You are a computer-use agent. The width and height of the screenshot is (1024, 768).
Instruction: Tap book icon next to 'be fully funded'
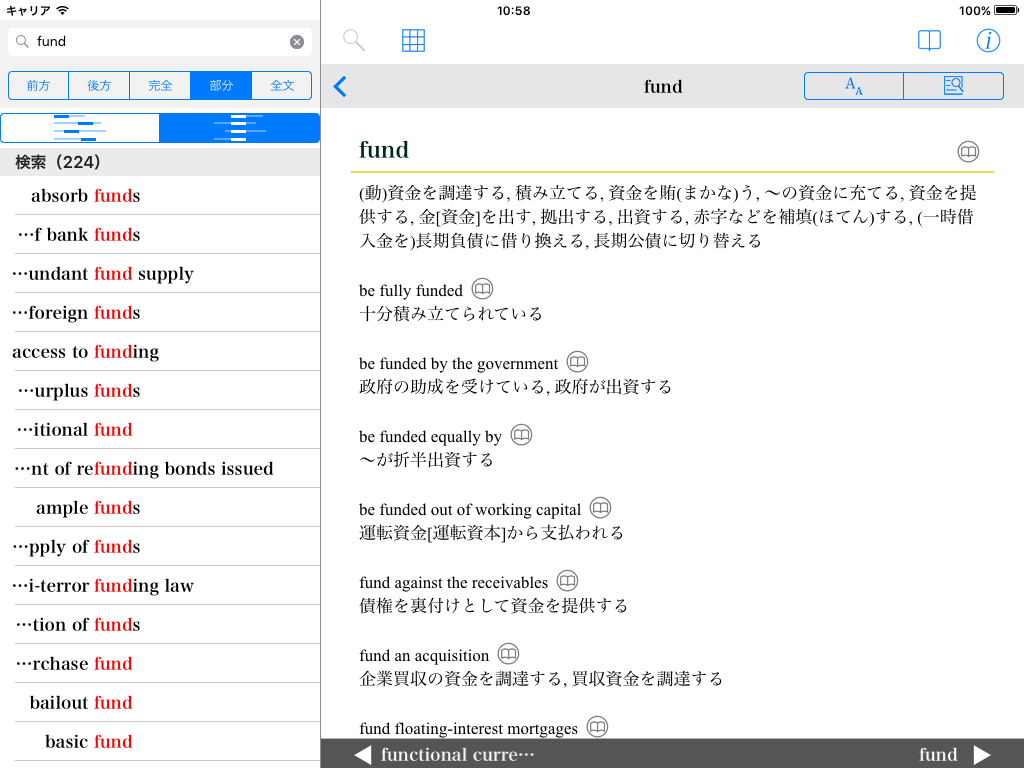point(482,289)
